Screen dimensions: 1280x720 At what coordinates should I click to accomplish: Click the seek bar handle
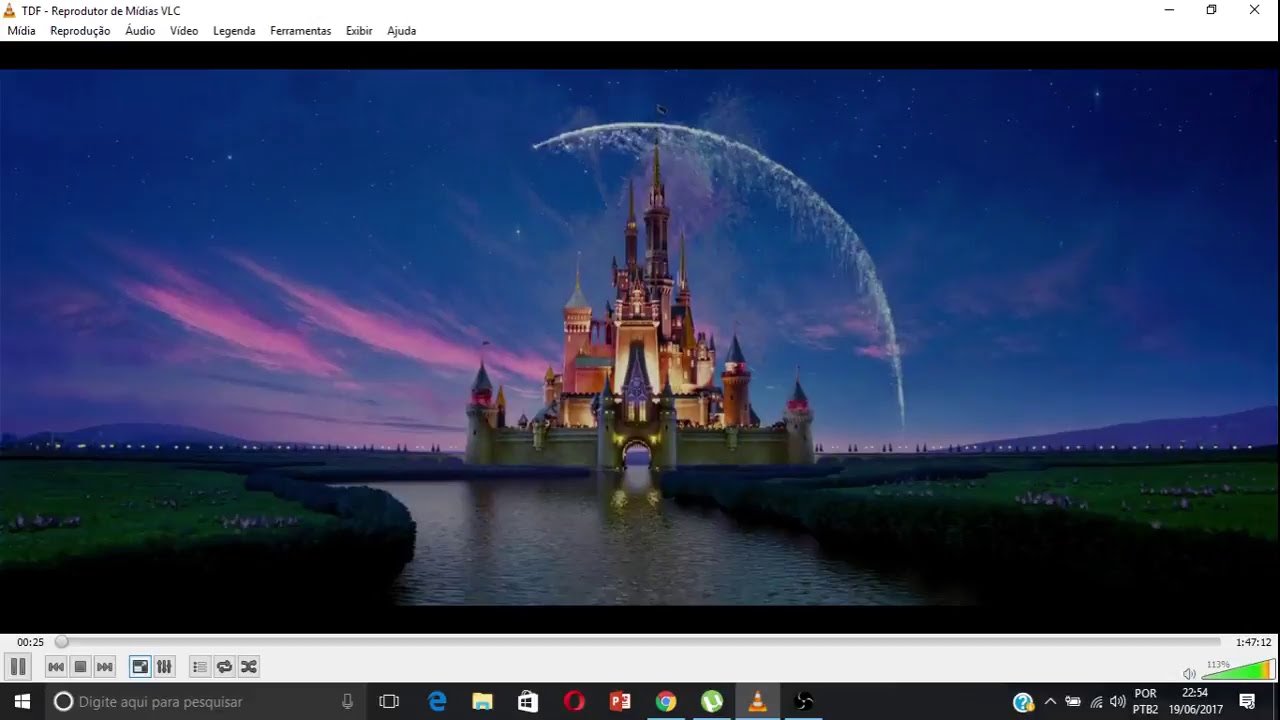tap(61, 642)
